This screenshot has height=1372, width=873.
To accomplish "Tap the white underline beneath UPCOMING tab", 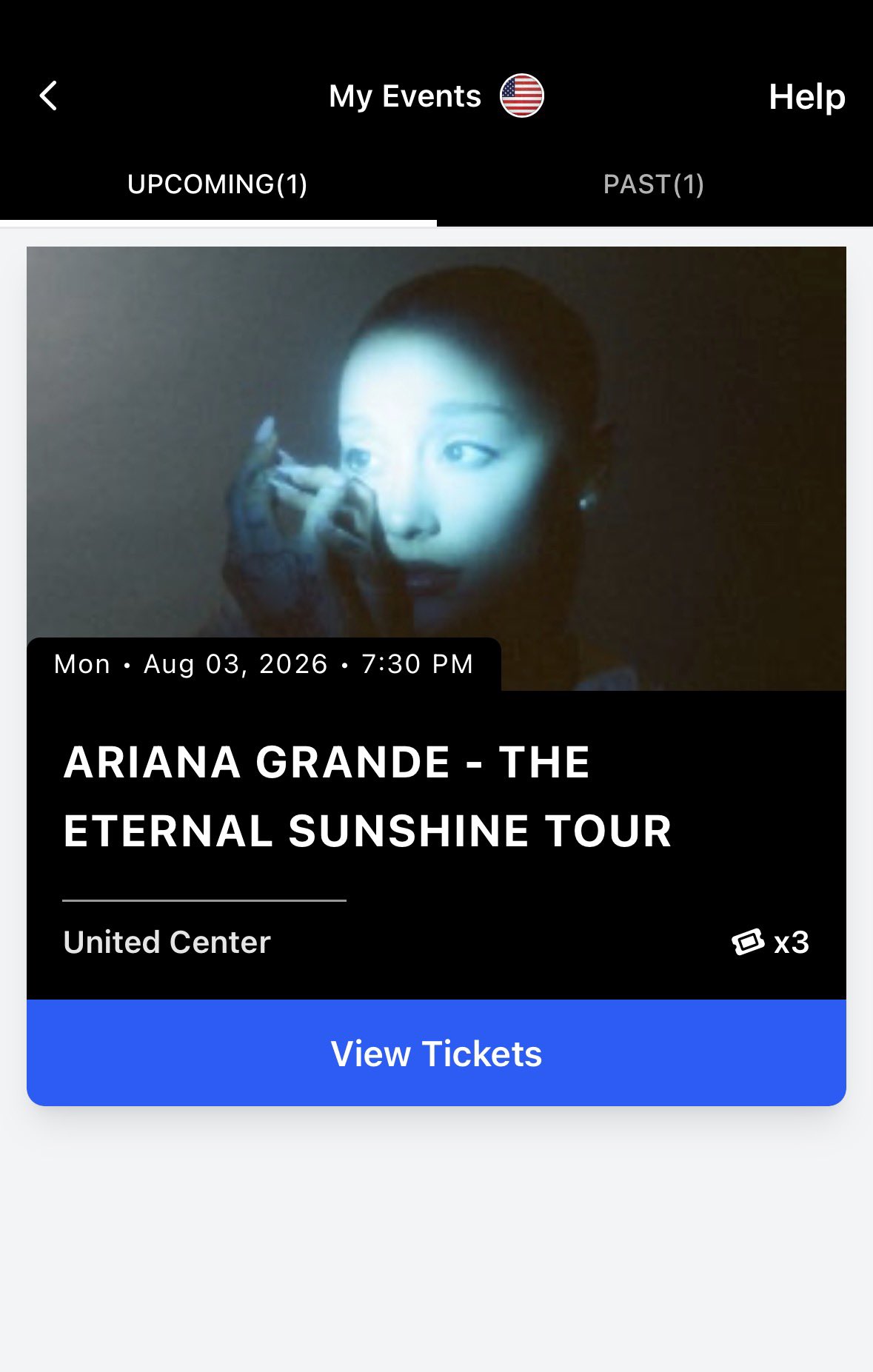I will [218, 223].
